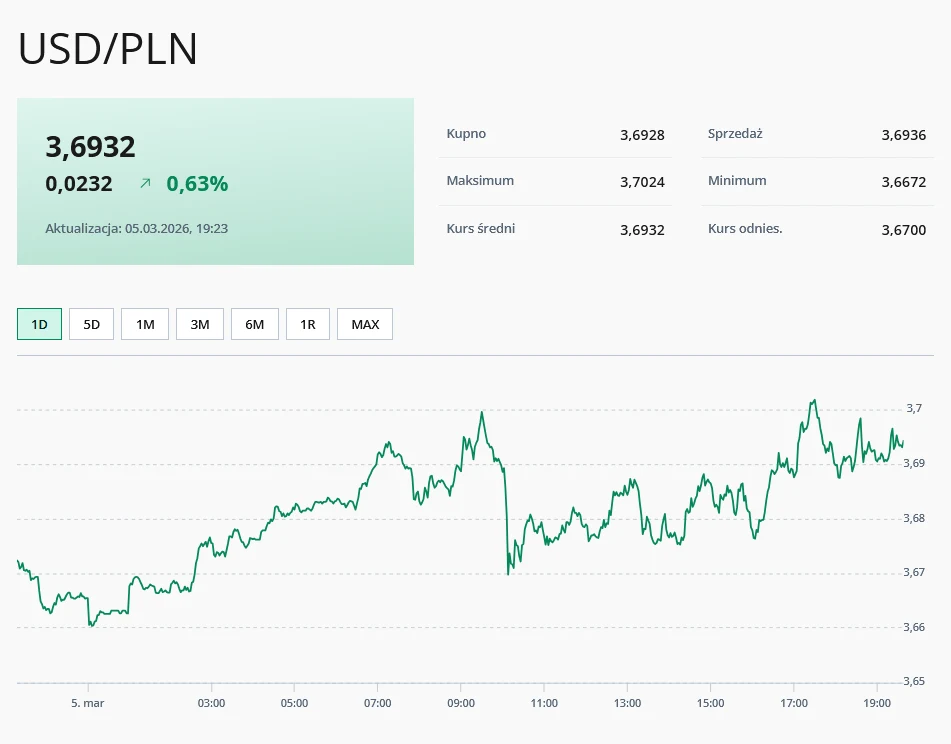Switch to the 5D chart view
This screenshot has width=951, height=744.
91,323
